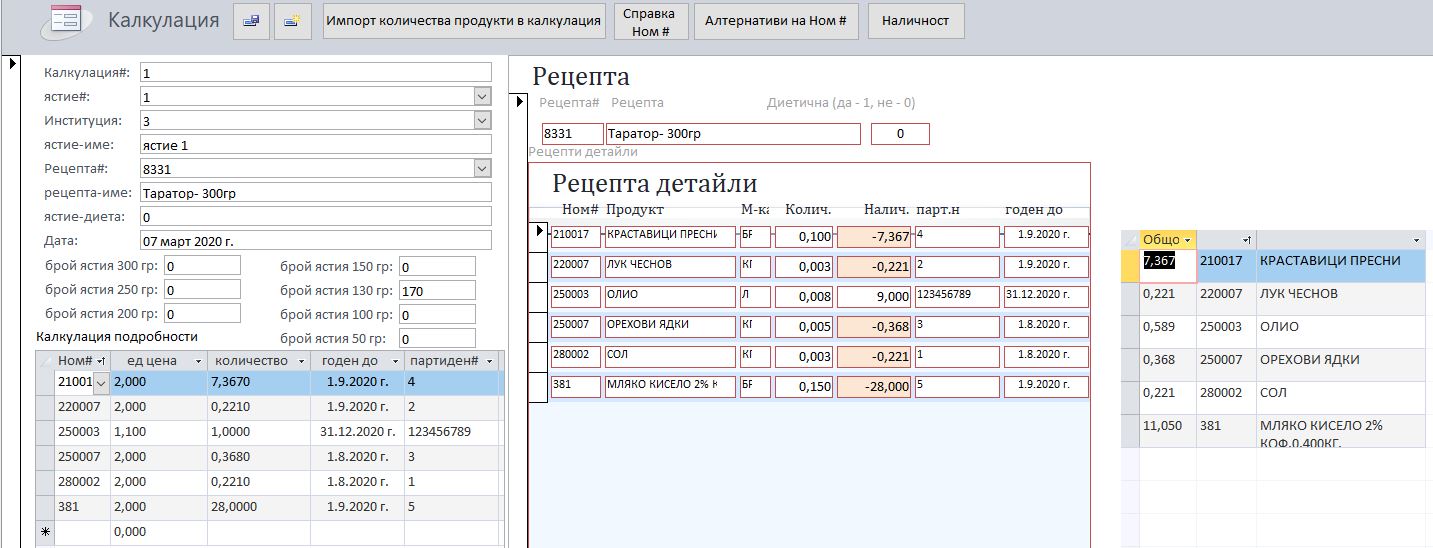Click the ястие-име field with ястие 1
This screenshot has height=548, width=1433.
316,144
